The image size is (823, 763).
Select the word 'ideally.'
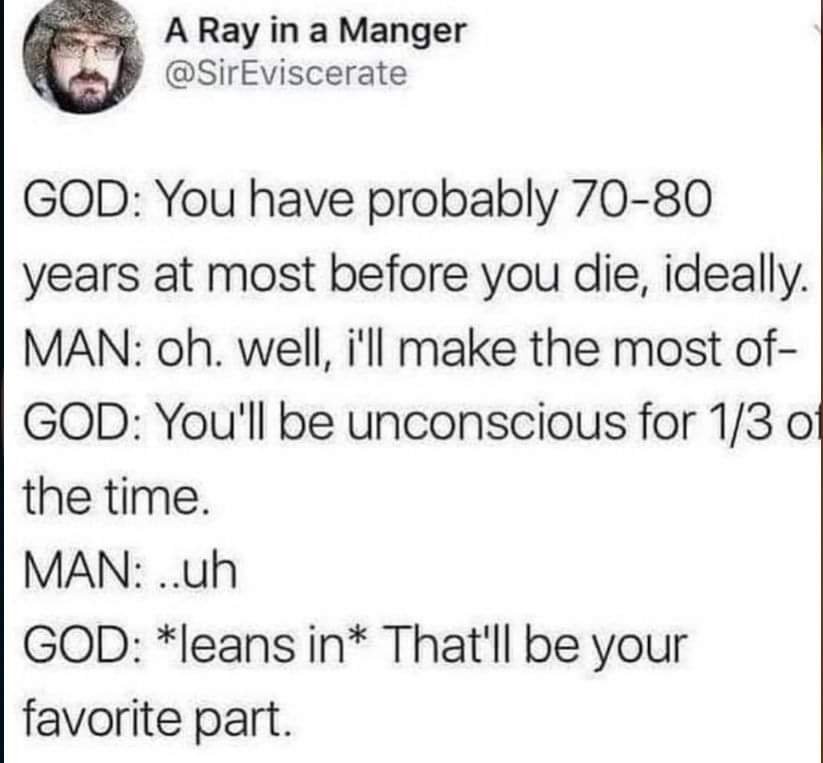point(736,278)
